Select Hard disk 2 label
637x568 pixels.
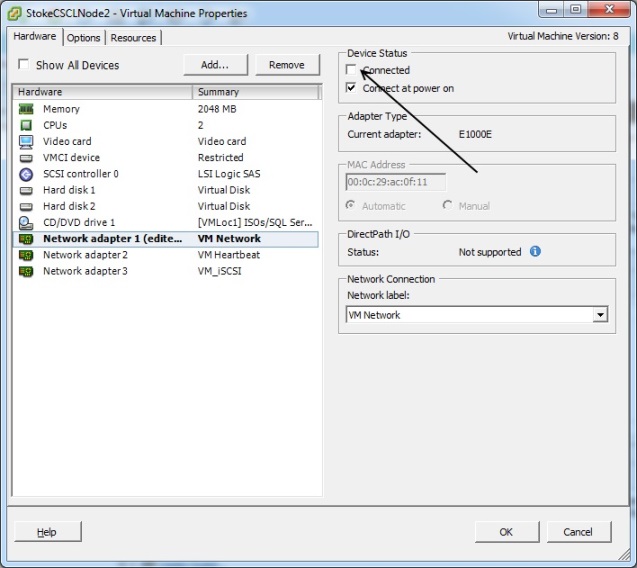click(69, 206)
